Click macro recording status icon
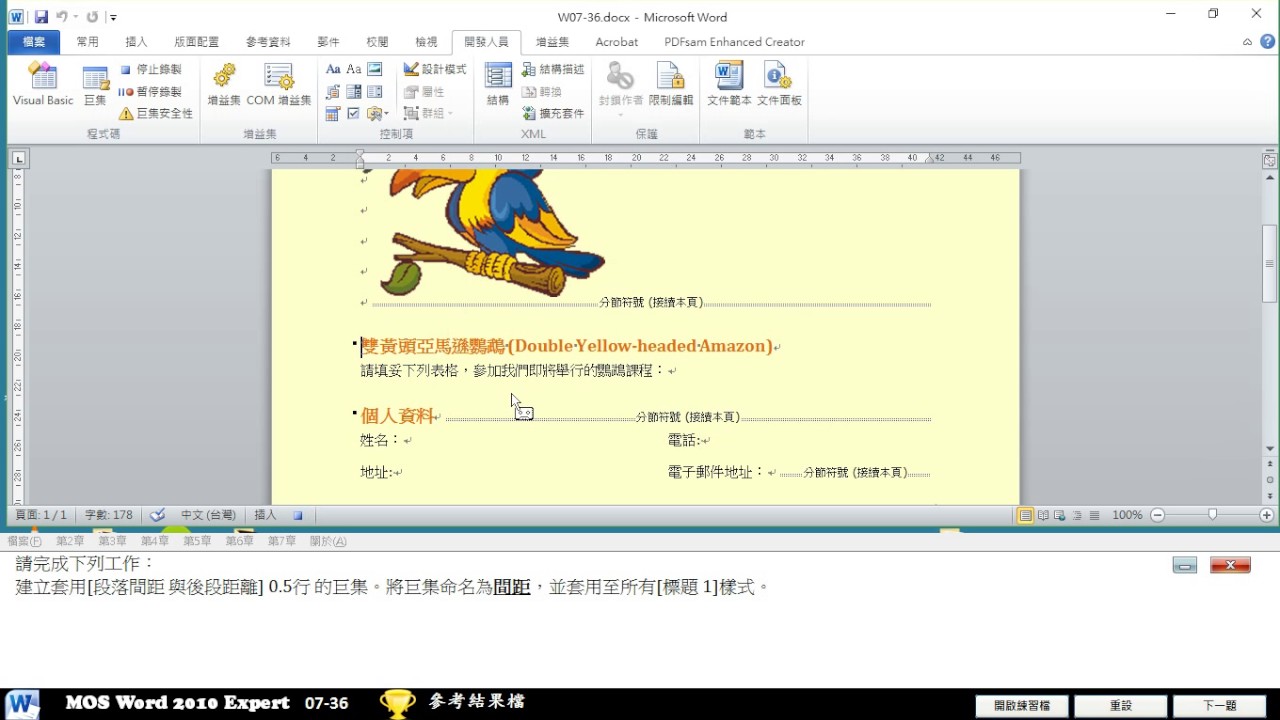Viewport: 1280px width, 720px height. click(297, 515)
